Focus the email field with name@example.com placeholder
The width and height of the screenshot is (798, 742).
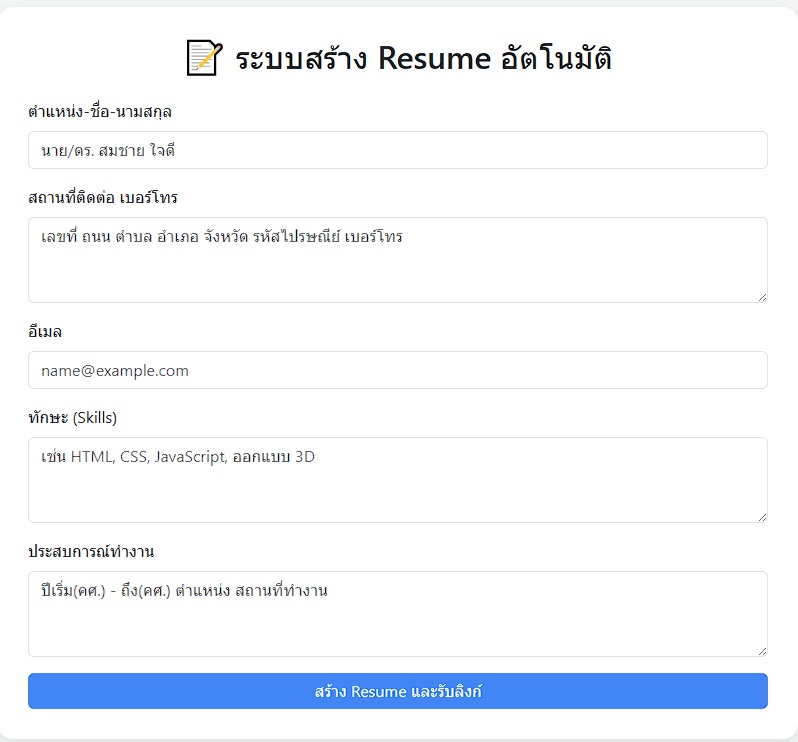[397, 370]
